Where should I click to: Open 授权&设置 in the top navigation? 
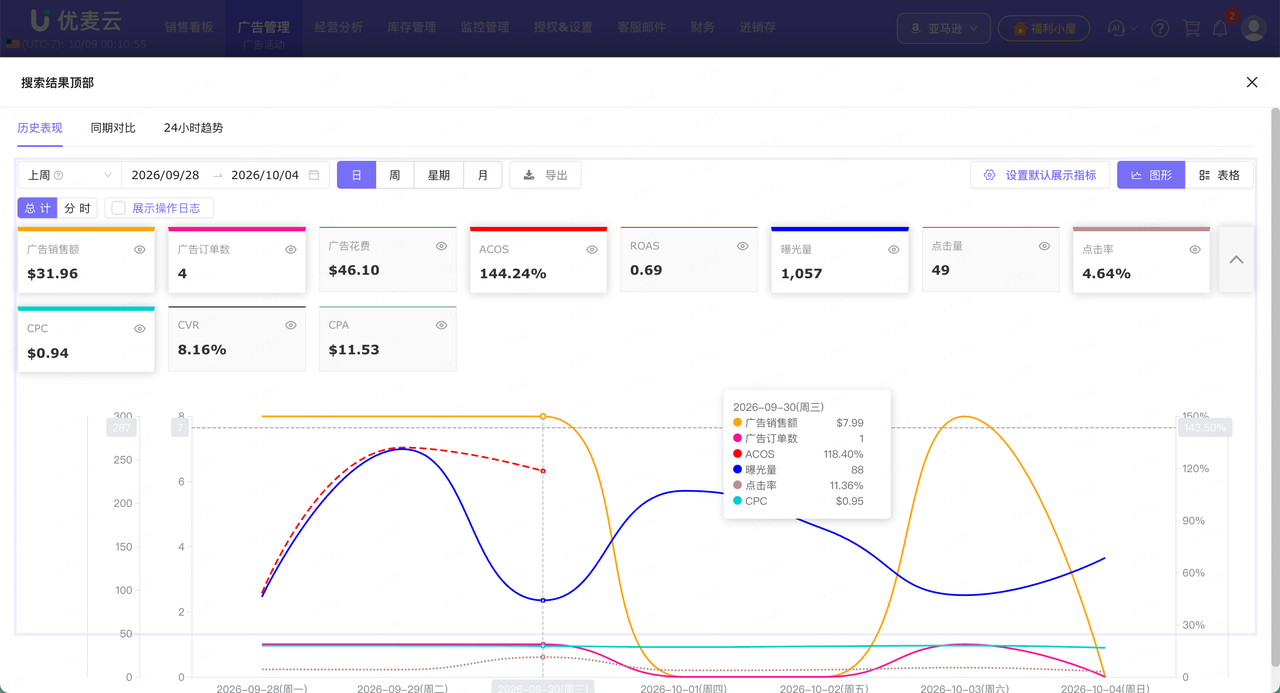(x=563, y=28)
